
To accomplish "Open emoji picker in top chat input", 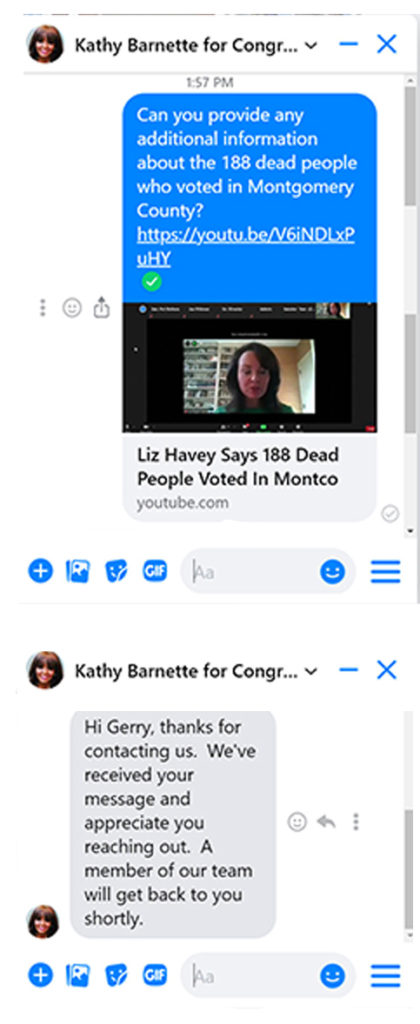I will click(x=332, y=572).
